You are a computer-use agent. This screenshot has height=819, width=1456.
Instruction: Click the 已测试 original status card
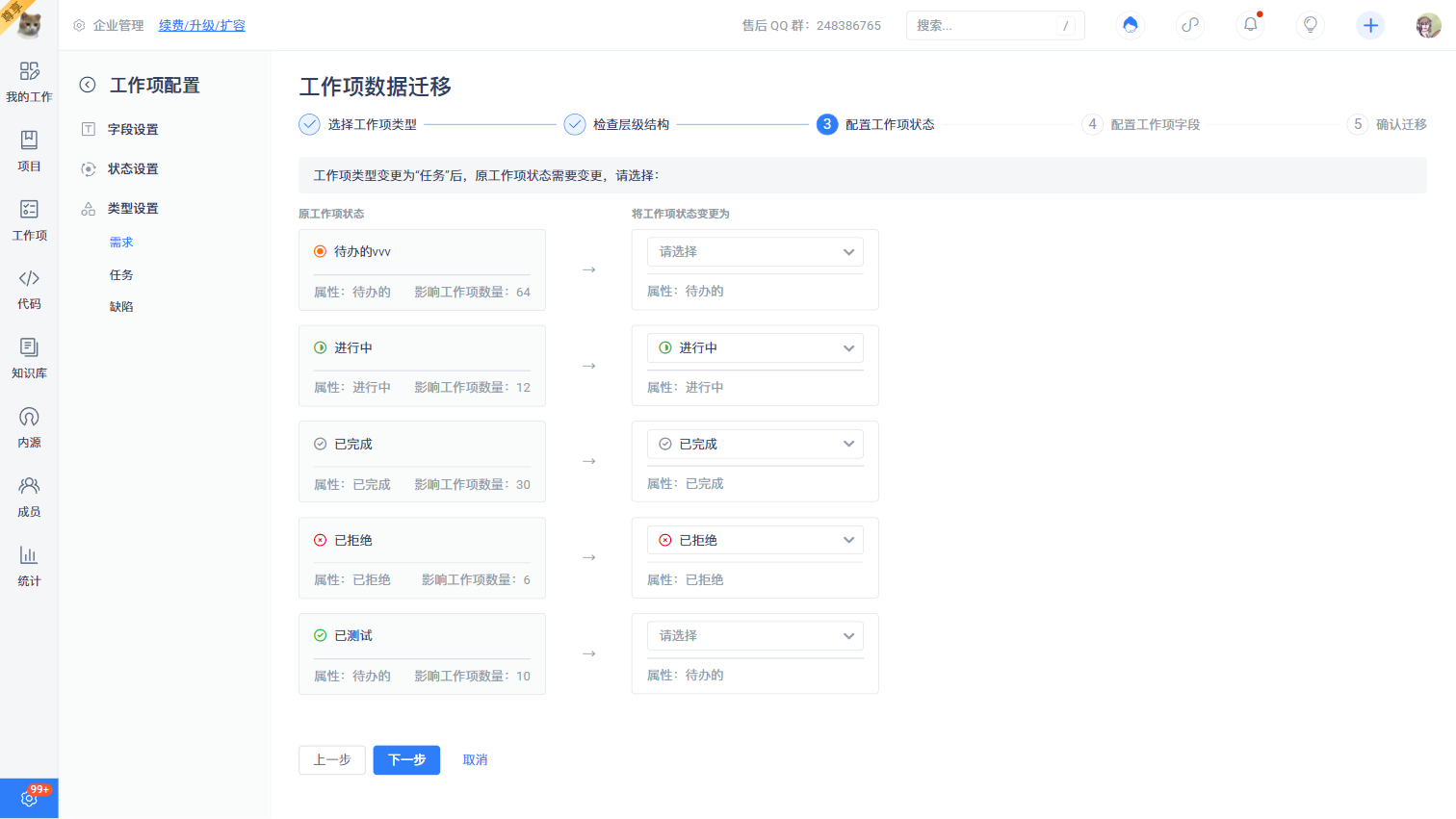point(422,653)
